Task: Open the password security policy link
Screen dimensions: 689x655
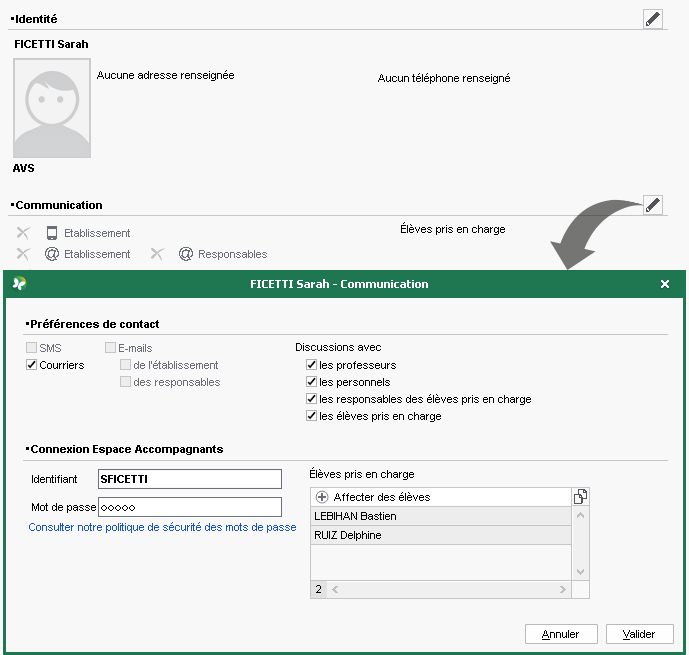Action: coord(162,527)
